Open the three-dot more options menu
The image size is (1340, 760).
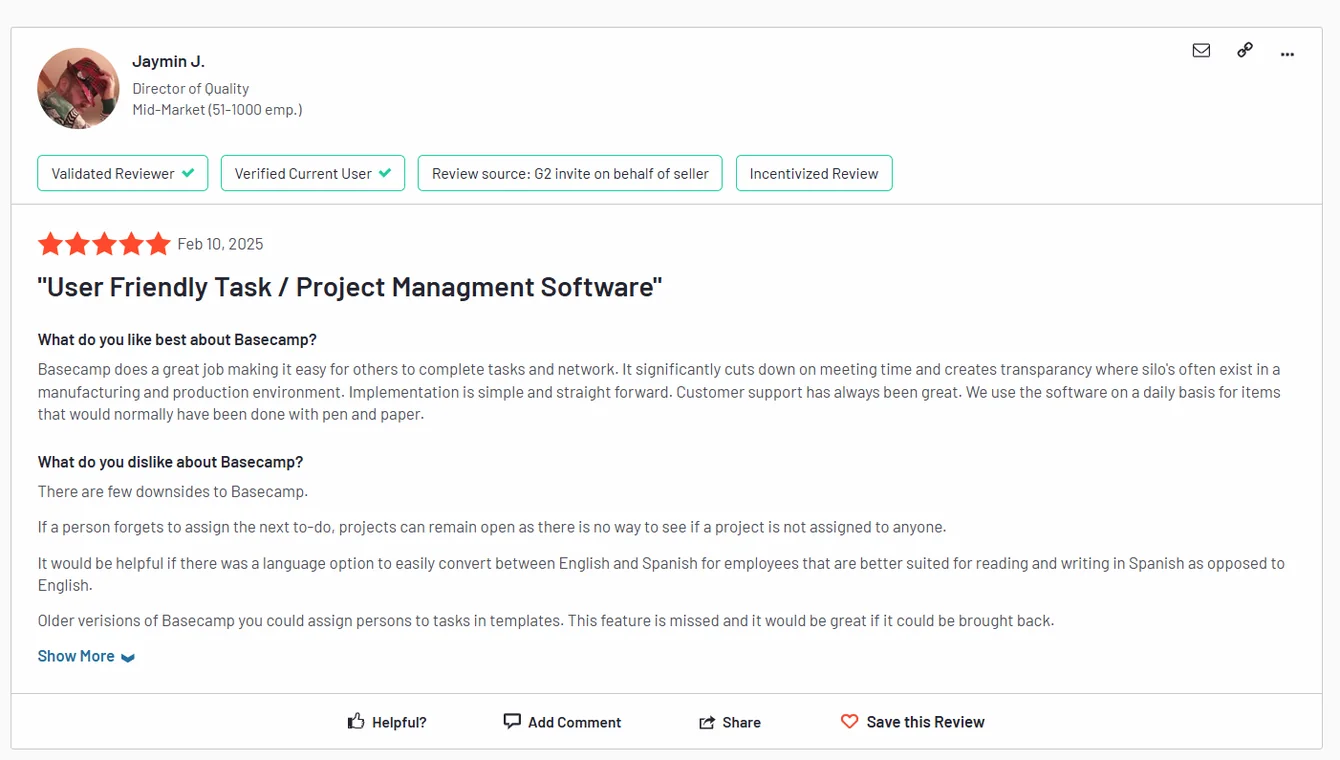click(x=1287, y=54)
